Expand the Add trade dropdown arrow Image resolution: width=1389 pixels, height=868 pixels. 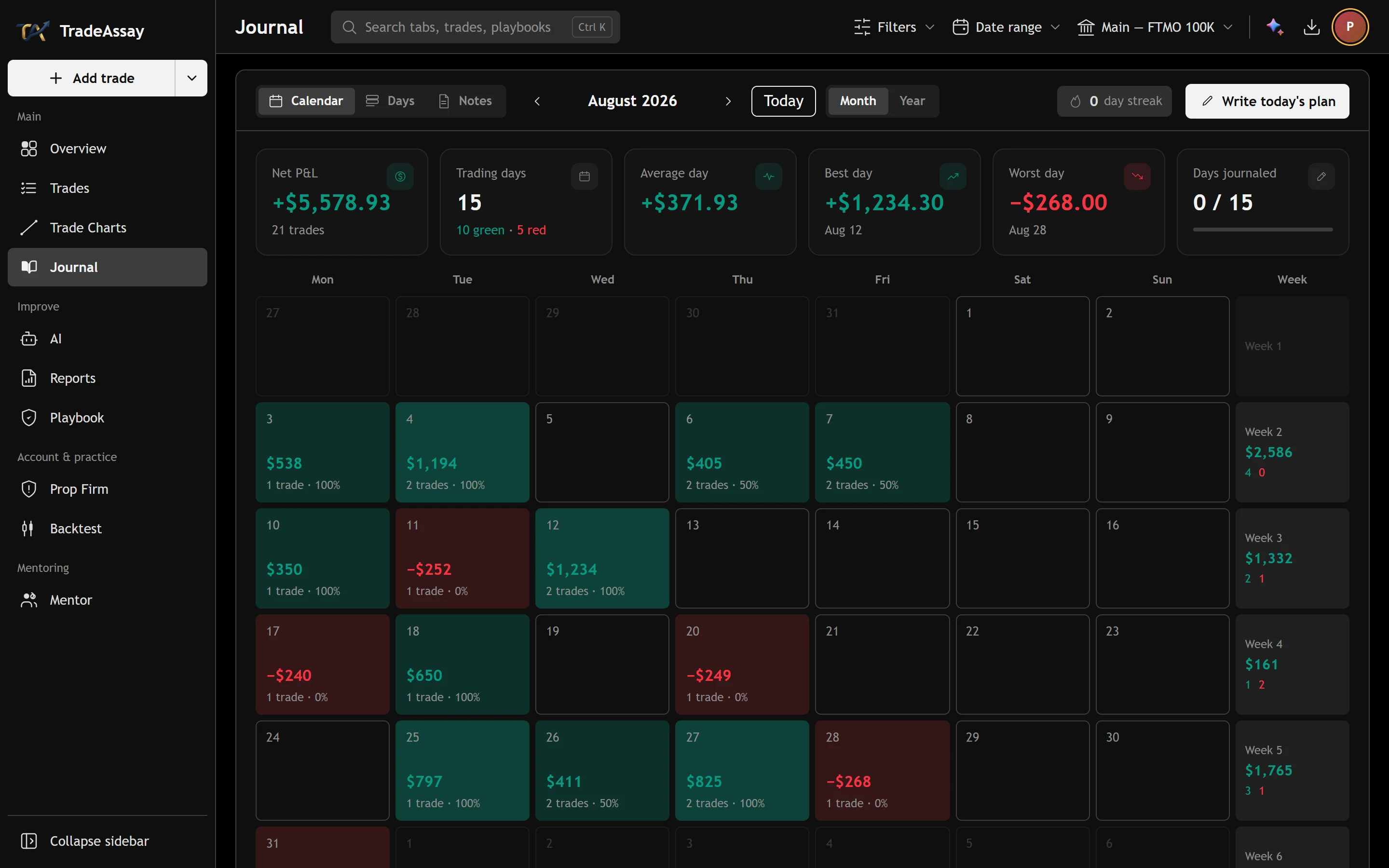click(x=191, y=78)
